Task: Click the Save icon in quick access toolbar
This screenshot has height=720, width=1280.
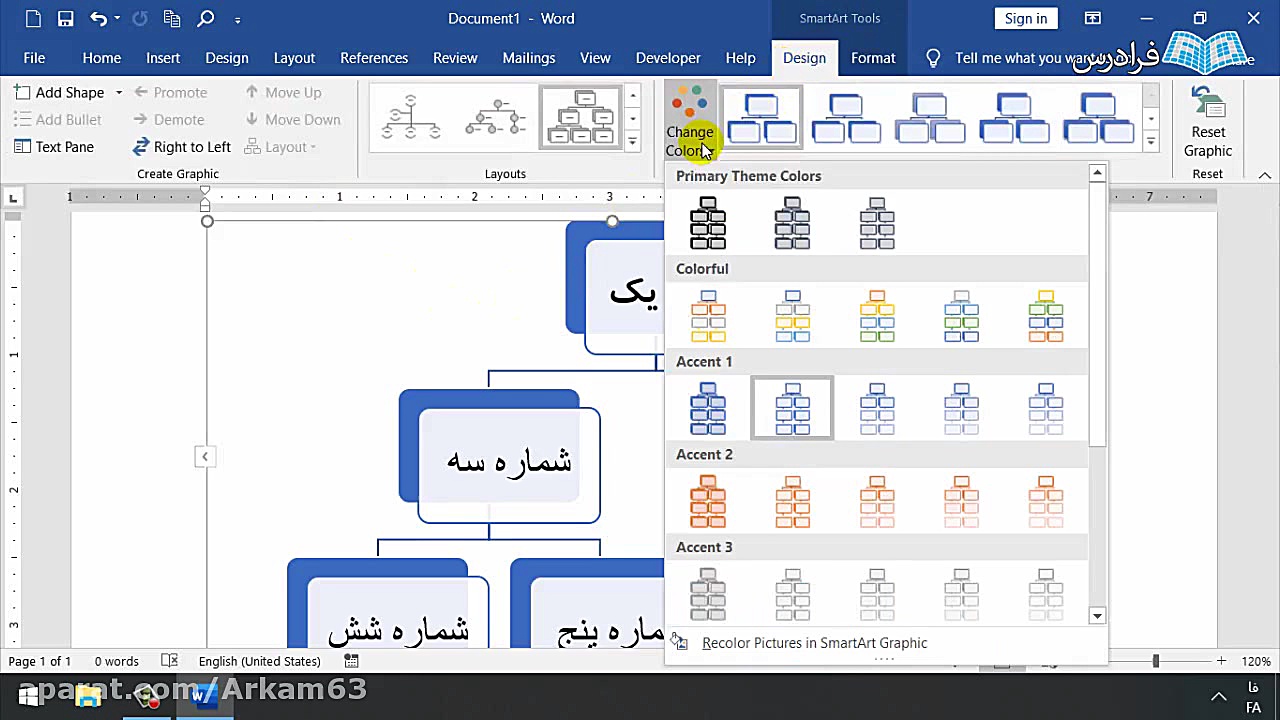Action: point(65,18)
